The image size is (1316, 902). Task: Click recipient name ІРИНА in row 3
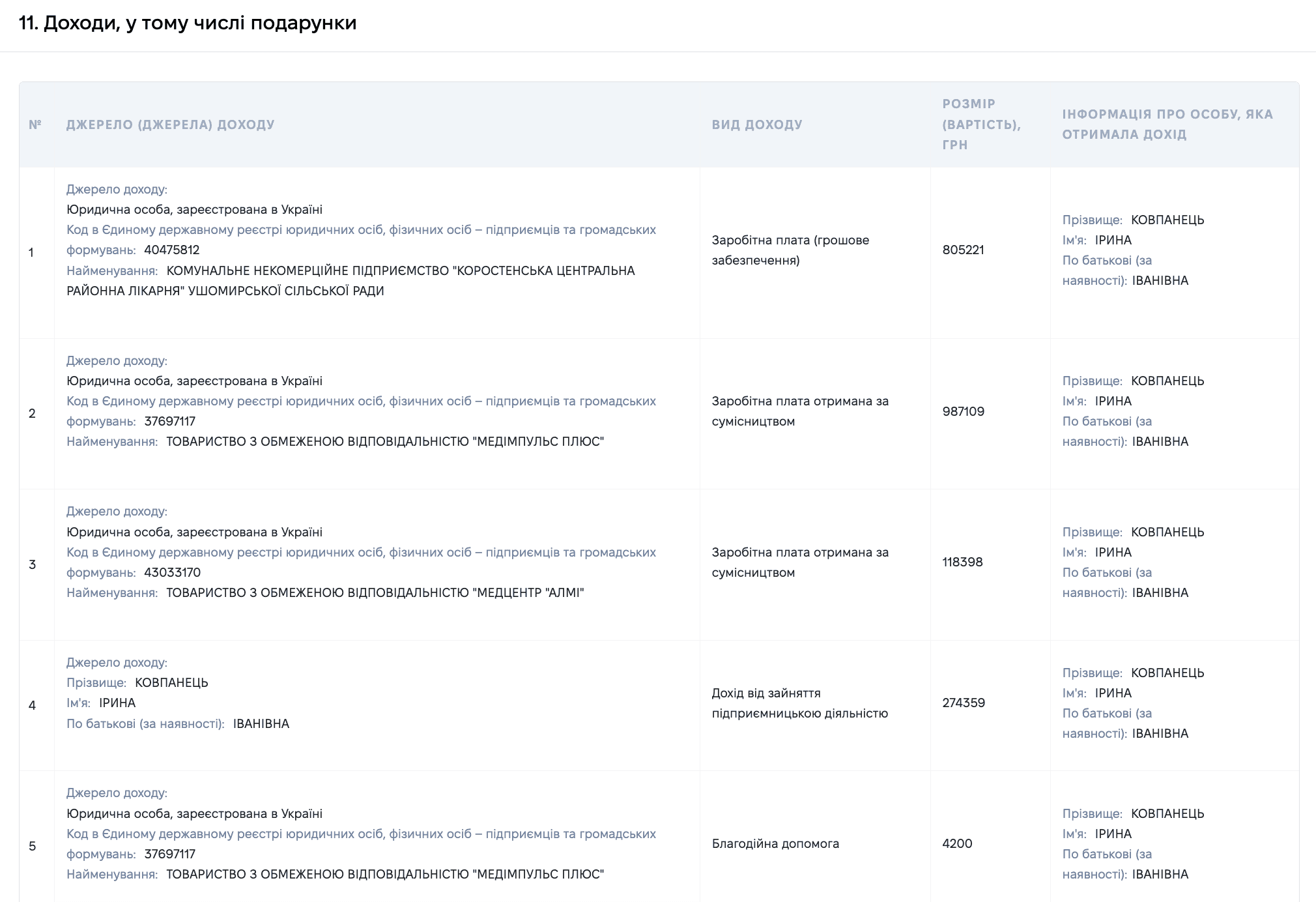tap(1113, 553)
